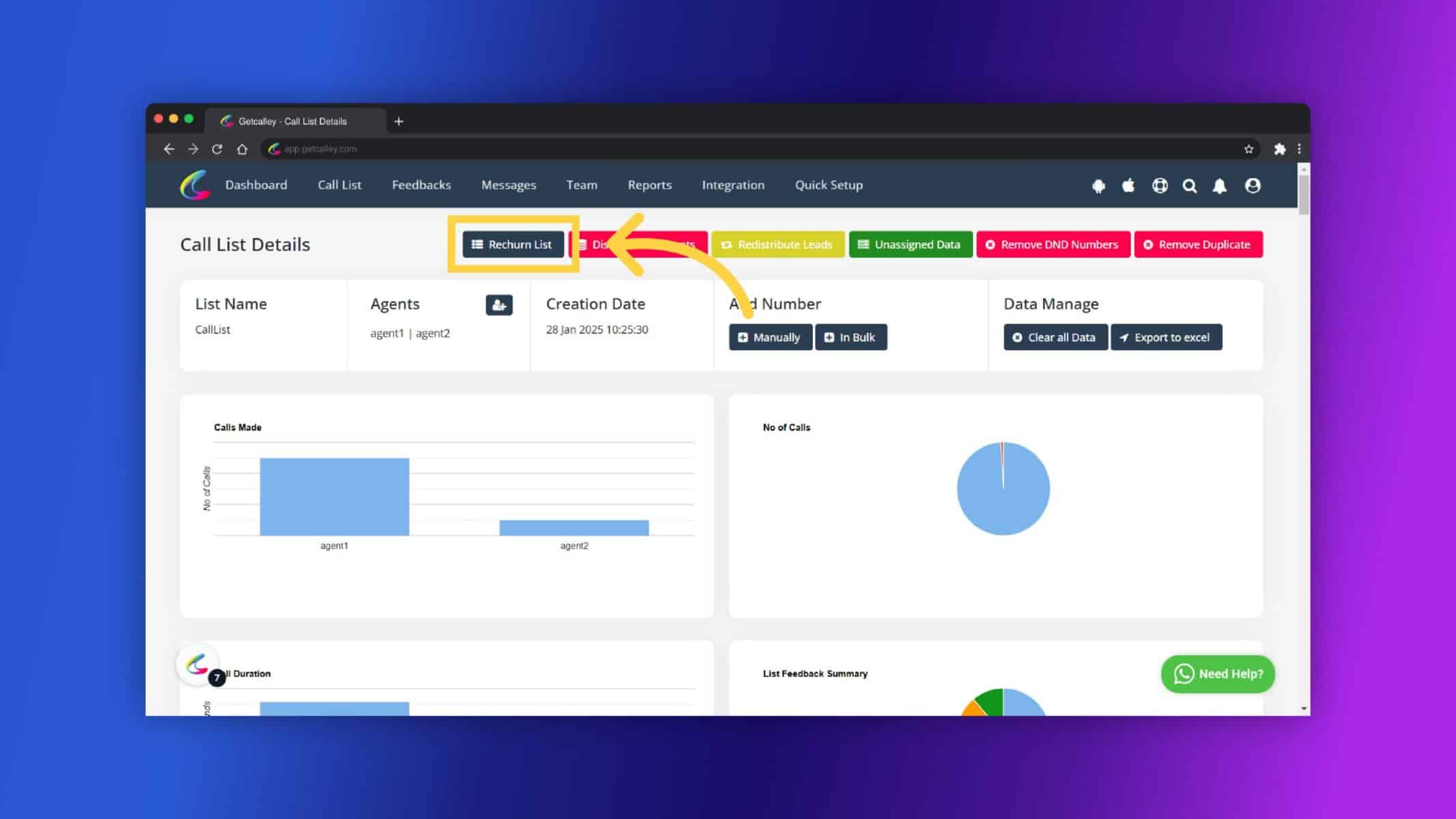
Task: Reload the page with refresh icon
Action: coord(217,149)
